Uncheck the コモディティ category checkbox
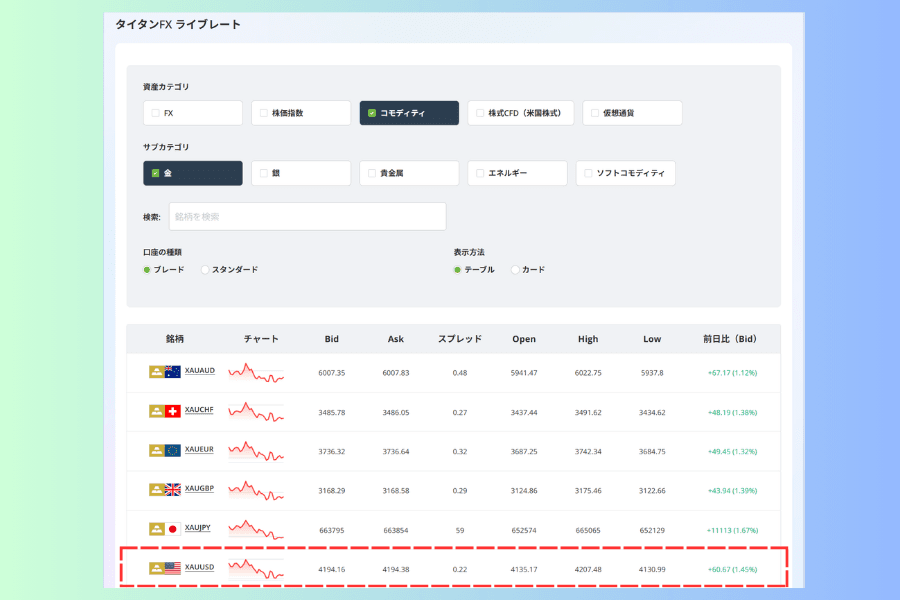The width and height of the screenshot is (900, 600). [372, 113]
